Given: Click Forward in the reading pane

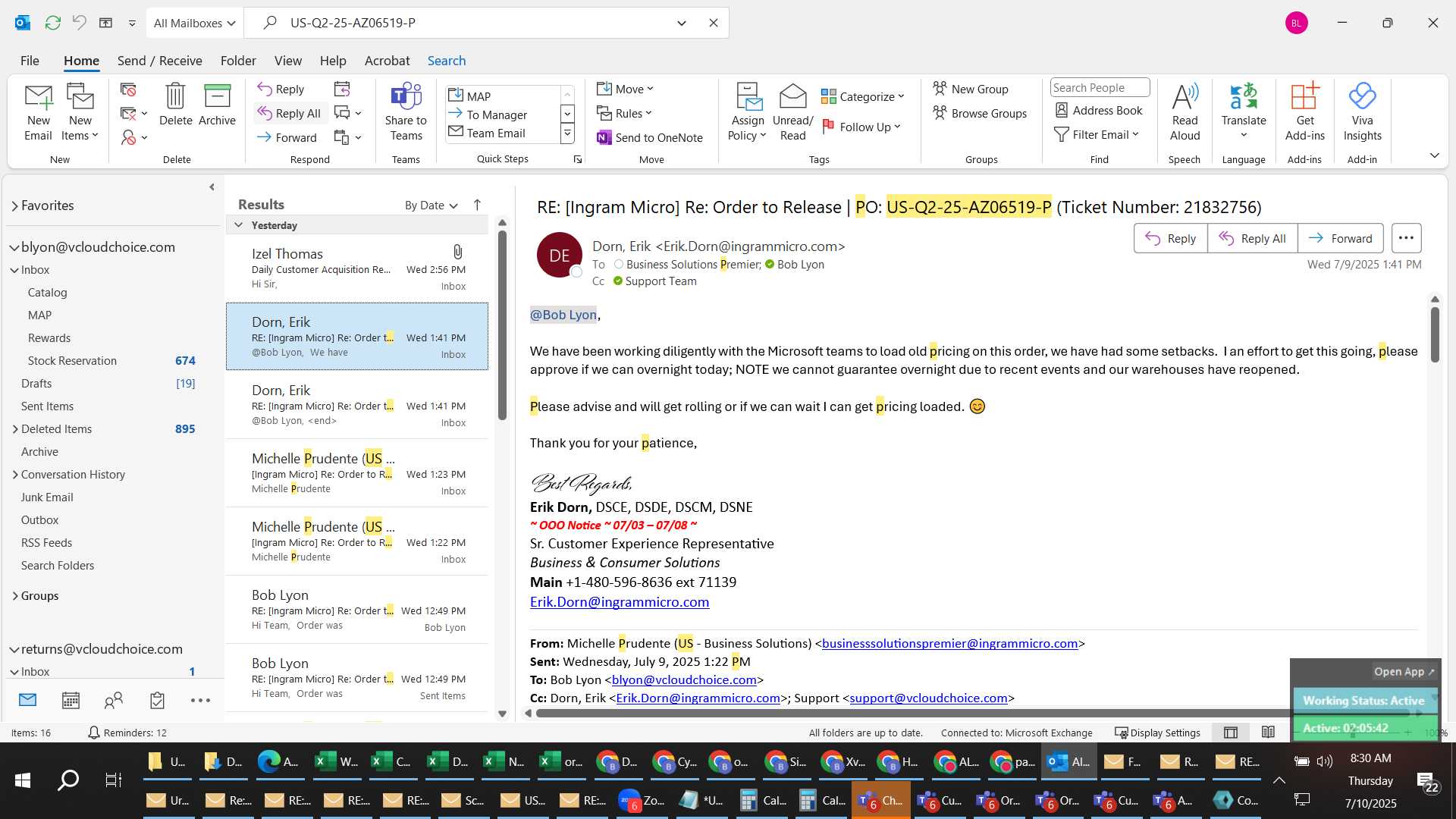Looking at the screenshot, I should (x=1340, y=238).
